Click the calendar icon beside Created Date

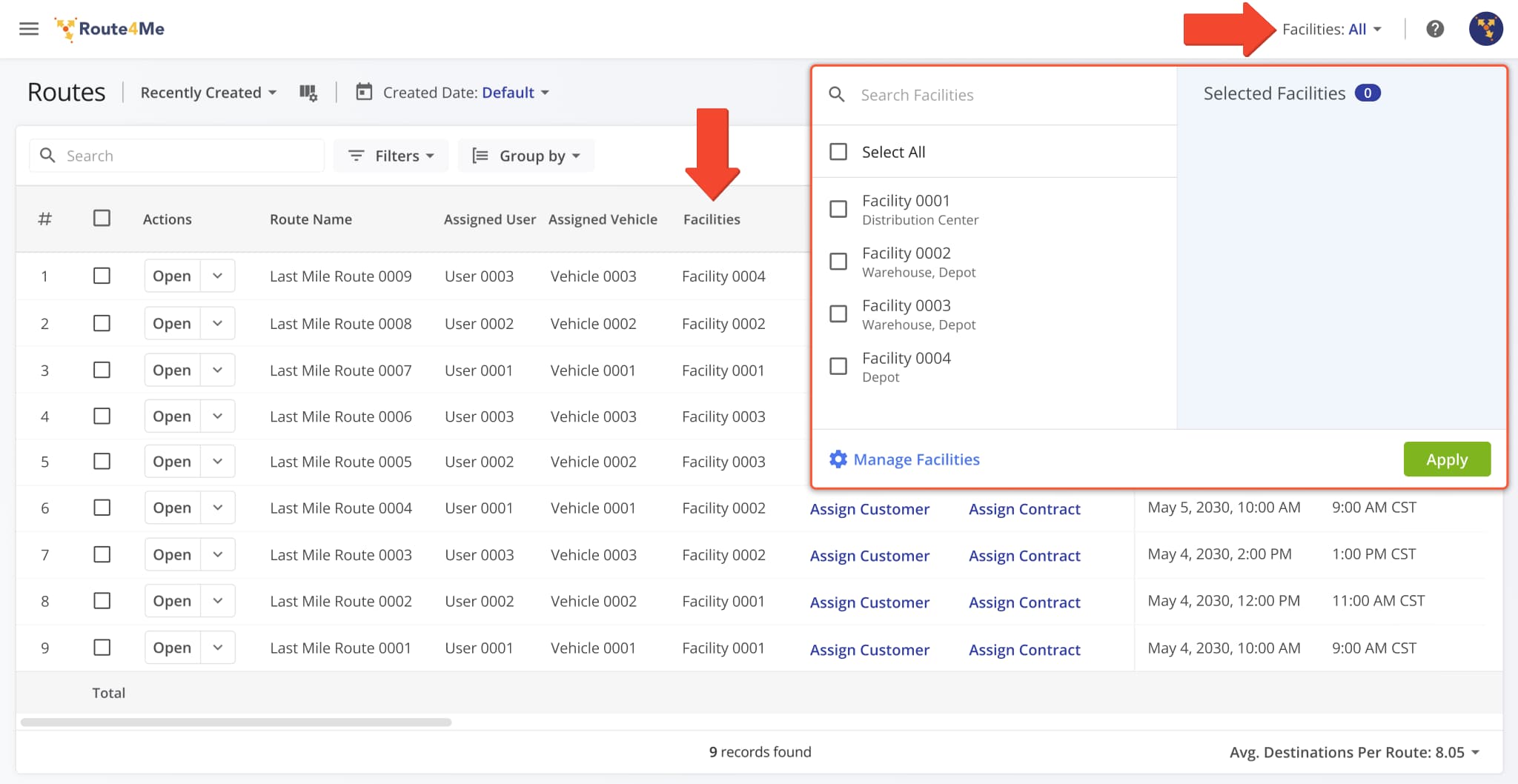[x=364, y=92]
